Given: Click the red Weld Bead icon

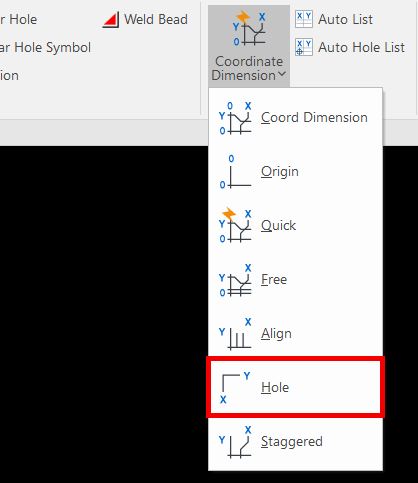Looking at the screenshot, I should tap(111, 20).
